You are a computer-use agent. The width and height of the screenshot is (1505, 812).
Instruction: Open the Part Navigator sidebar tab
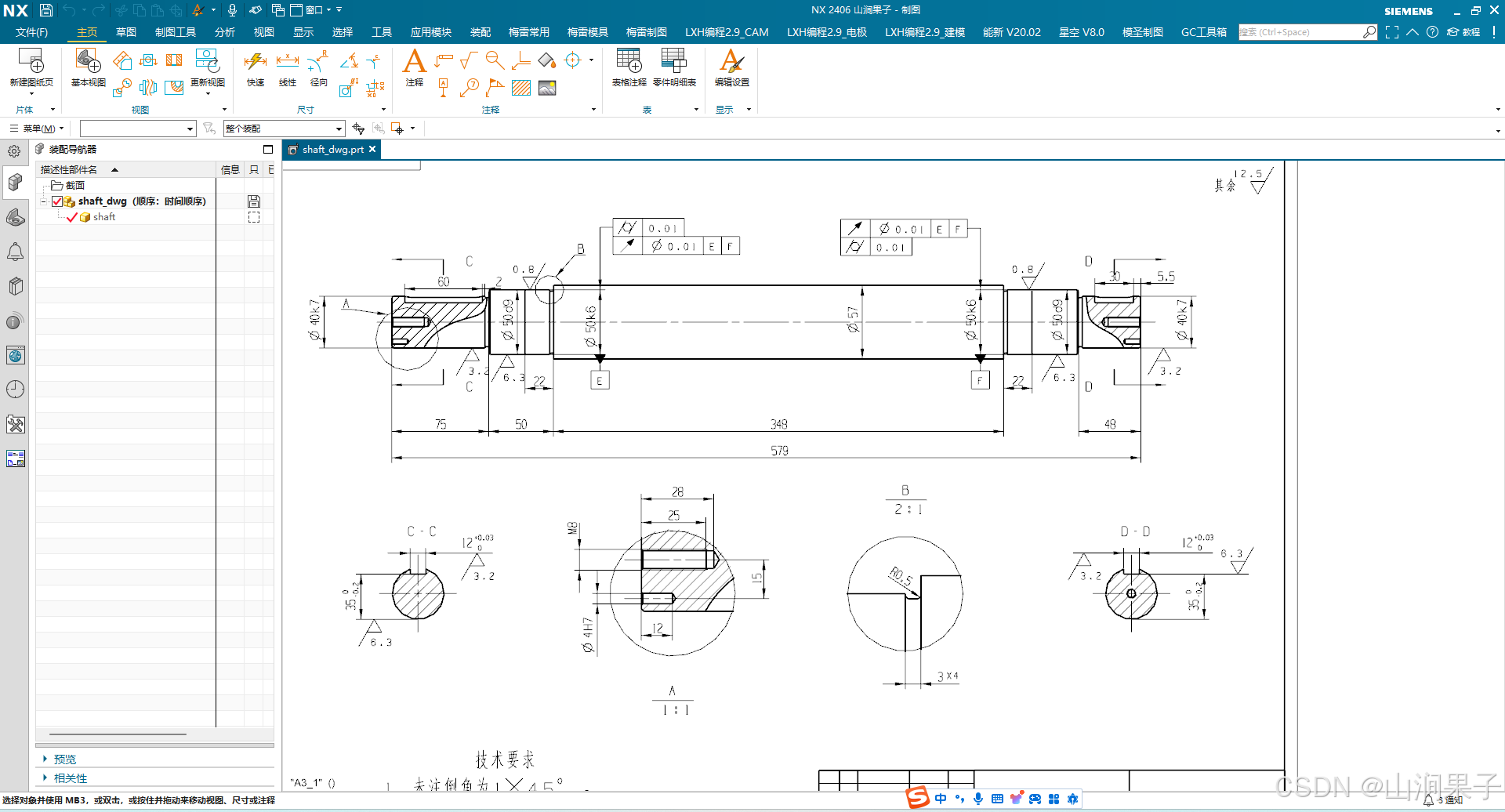pos(15,217)
